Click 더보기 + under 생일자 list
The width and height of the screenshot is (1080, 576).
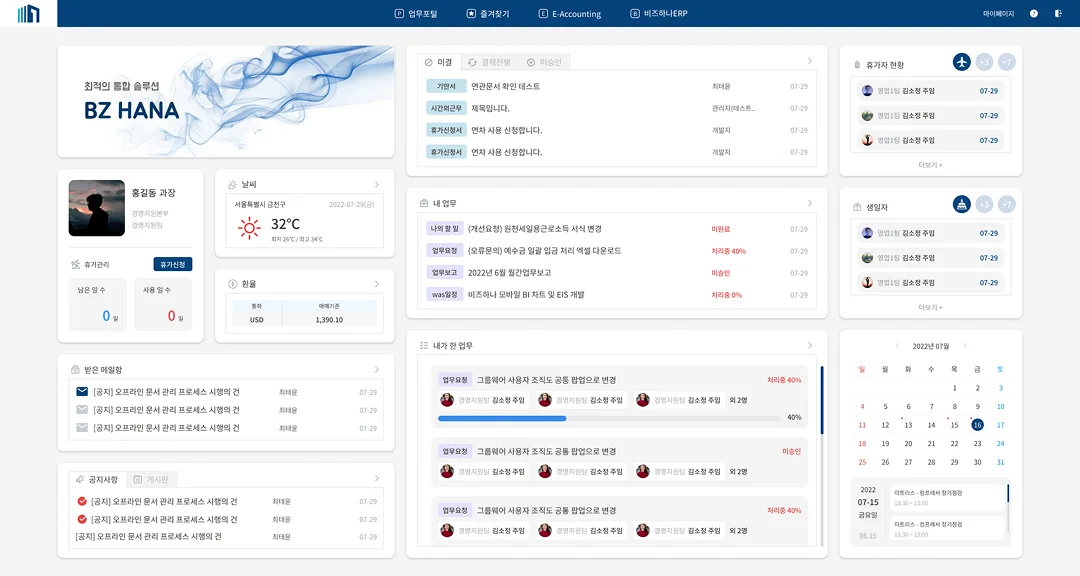click(x=931, y=307)
